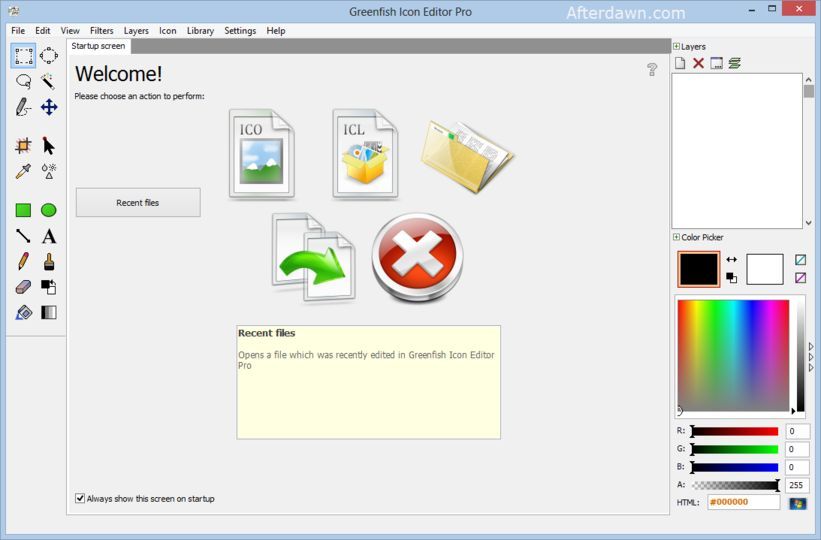Close startup screen with red X icon
This screenshot has width=821, height=540.
click(417, 257)
